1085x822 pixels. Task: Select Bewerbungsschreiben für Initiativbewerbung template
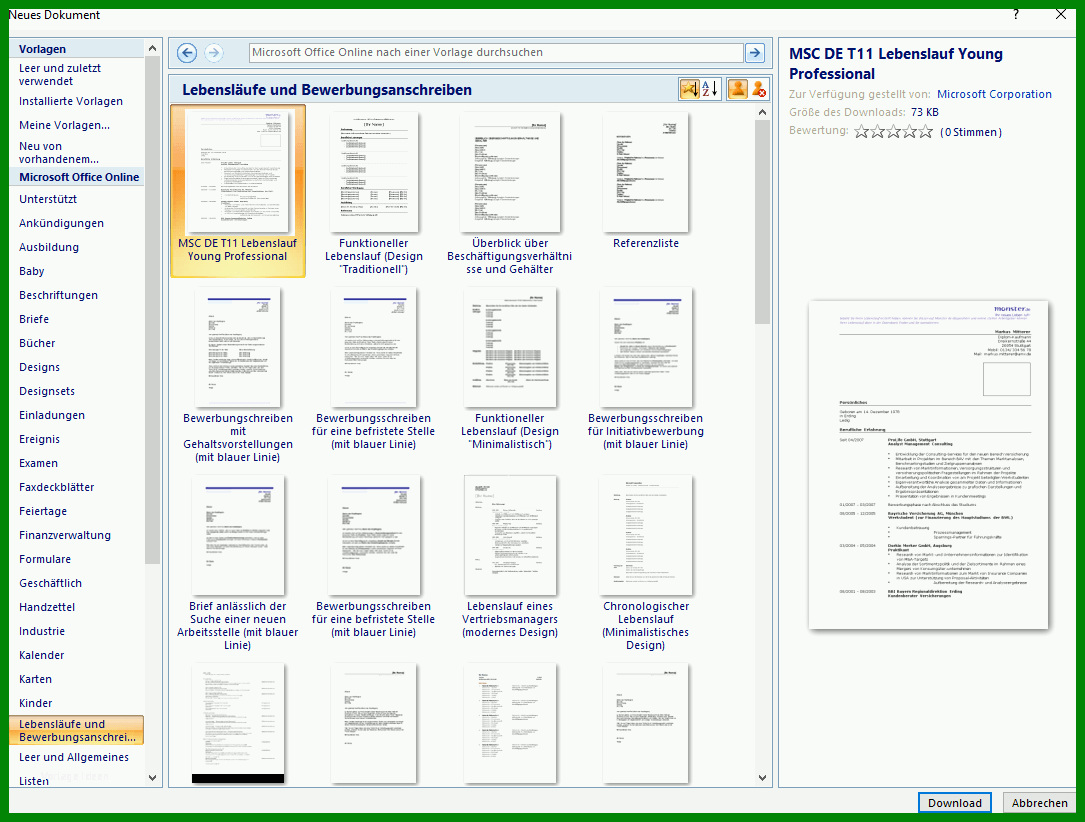646,368
